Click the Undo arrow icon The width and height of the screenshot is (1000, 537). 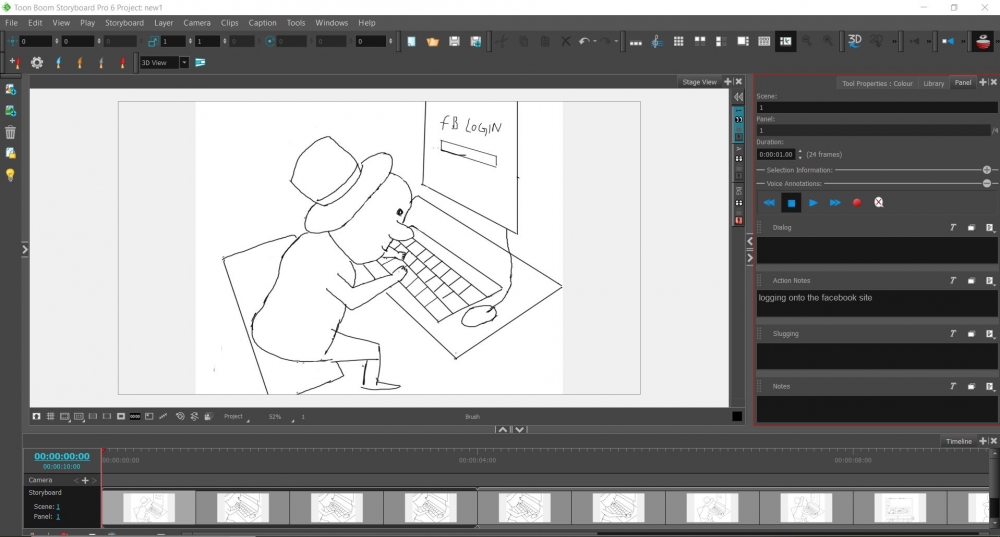coord(584,41)
